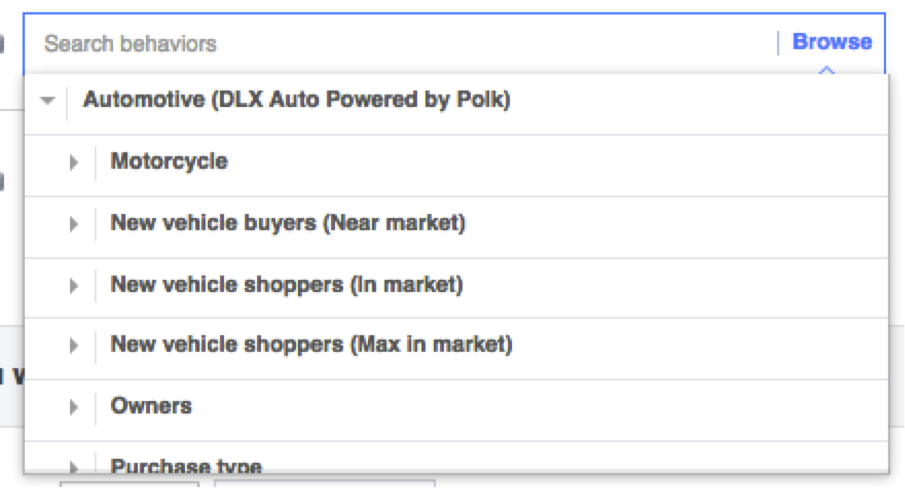Click the narrow cut-off button below the dropdown

[129, 483]
